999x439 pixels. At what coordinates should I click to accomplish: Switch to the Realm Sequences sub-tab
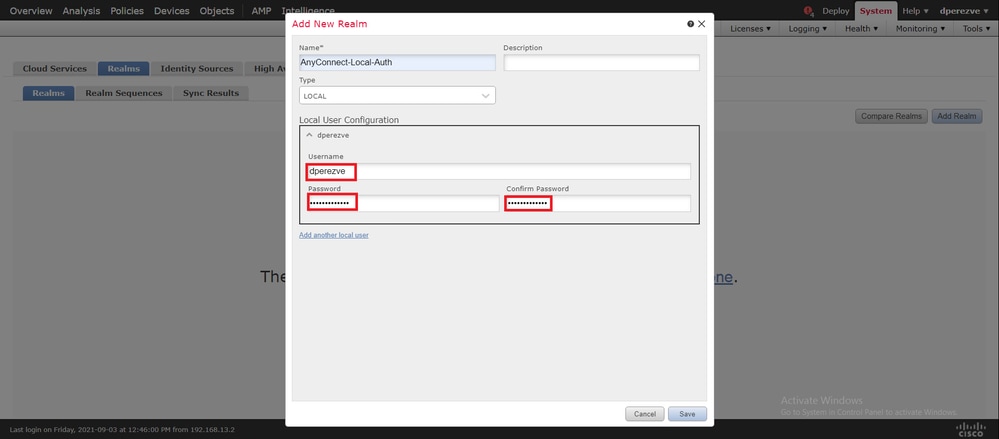(124, 93)
